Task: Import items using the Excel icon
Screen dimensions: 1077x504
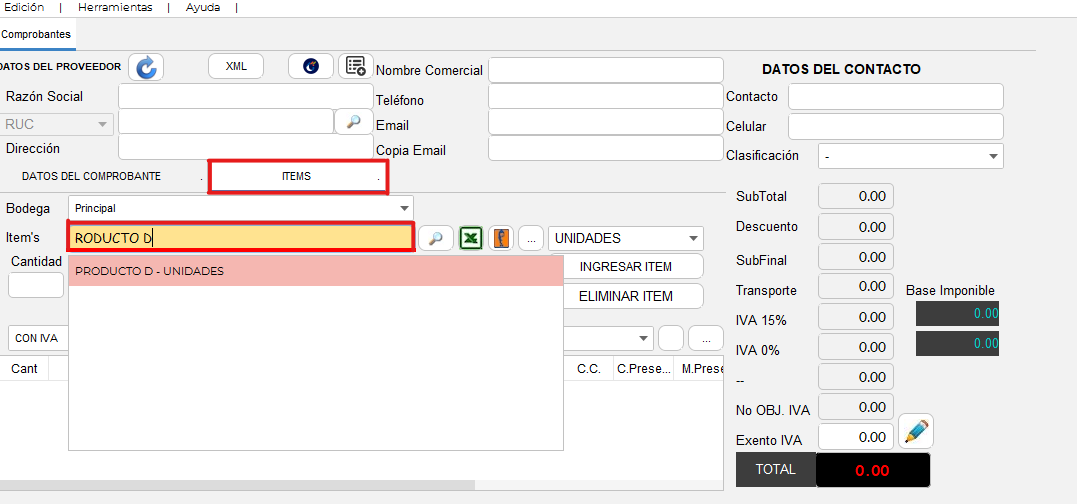Action: 471,238
